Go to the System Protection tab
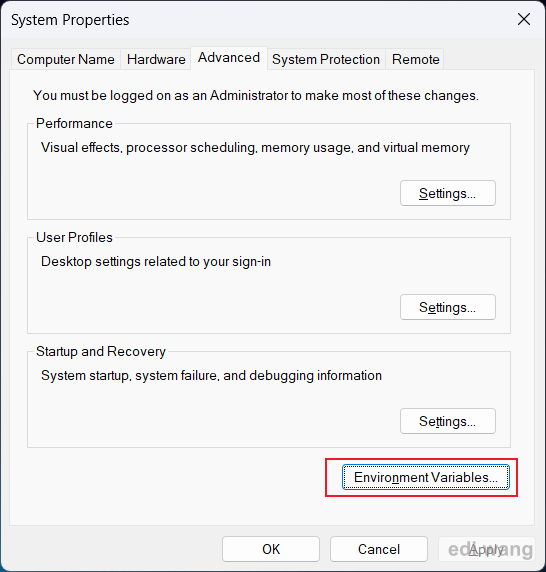Screen dimensions: 546x572 pyautogui.click(x=326, y=59)
